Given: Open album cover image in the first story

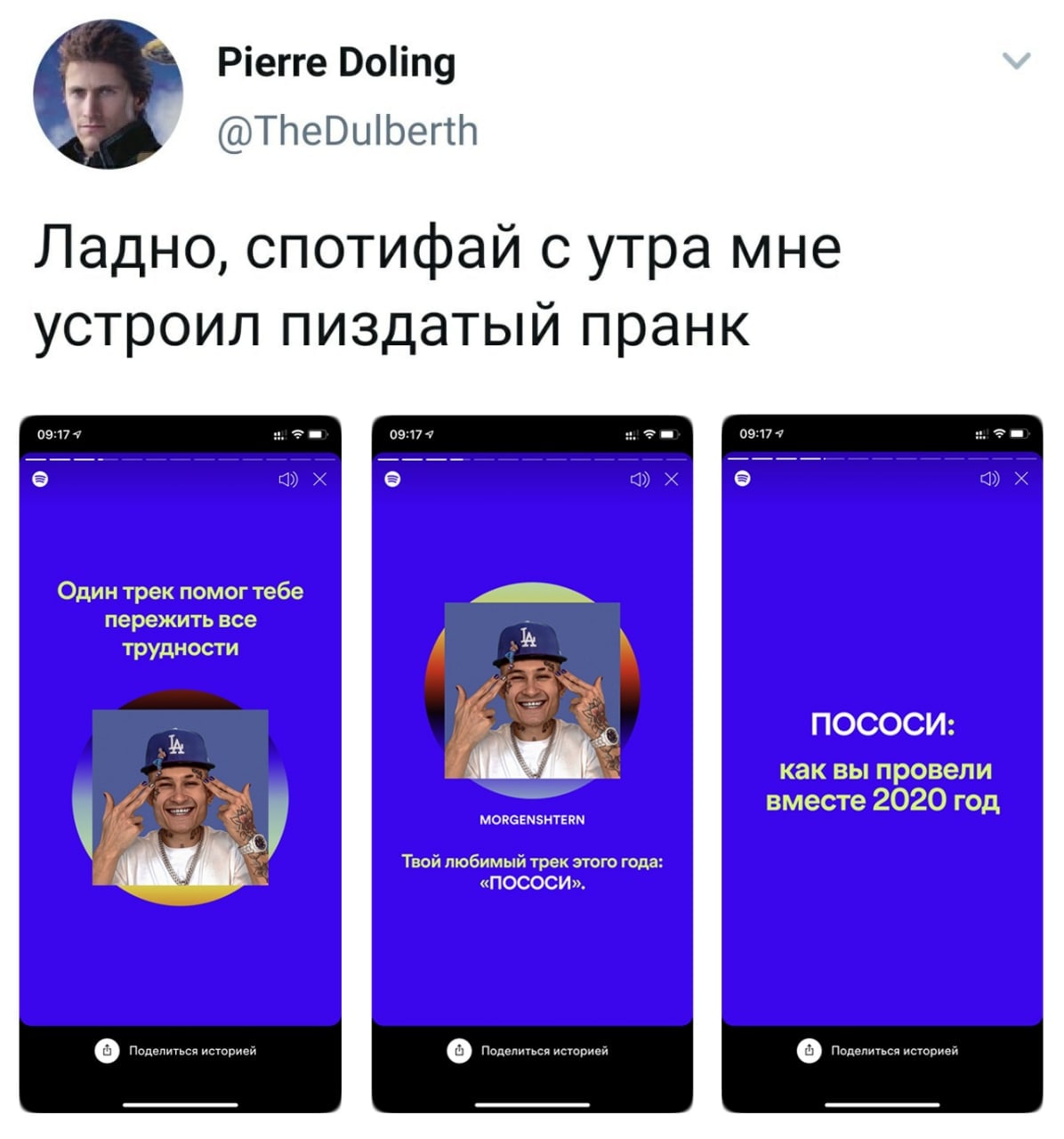Looking at the screenshot, I should tap(181, 797).
